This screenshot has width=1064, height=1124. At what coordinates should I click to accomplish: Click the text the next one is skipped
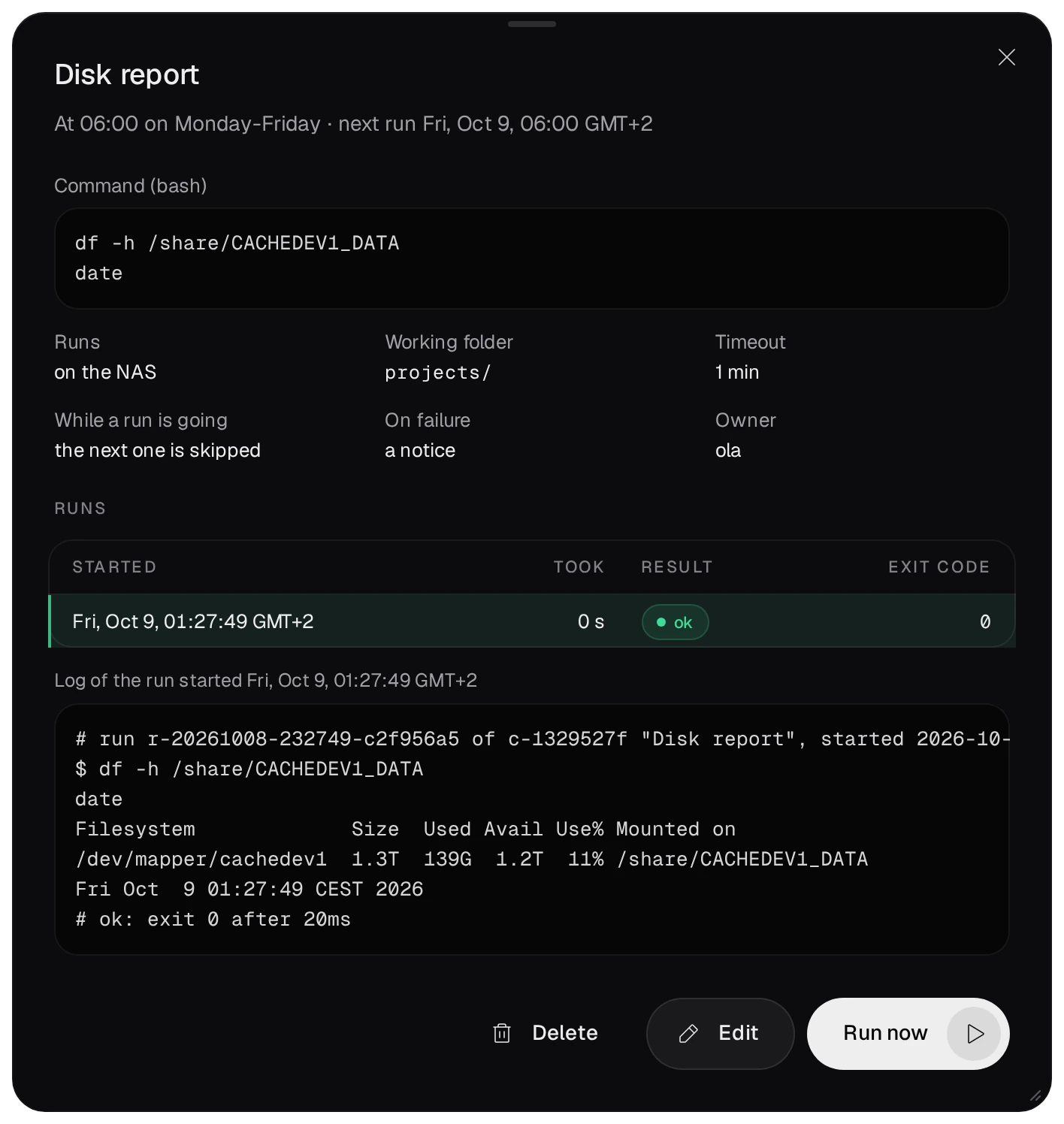pos(158,450)
